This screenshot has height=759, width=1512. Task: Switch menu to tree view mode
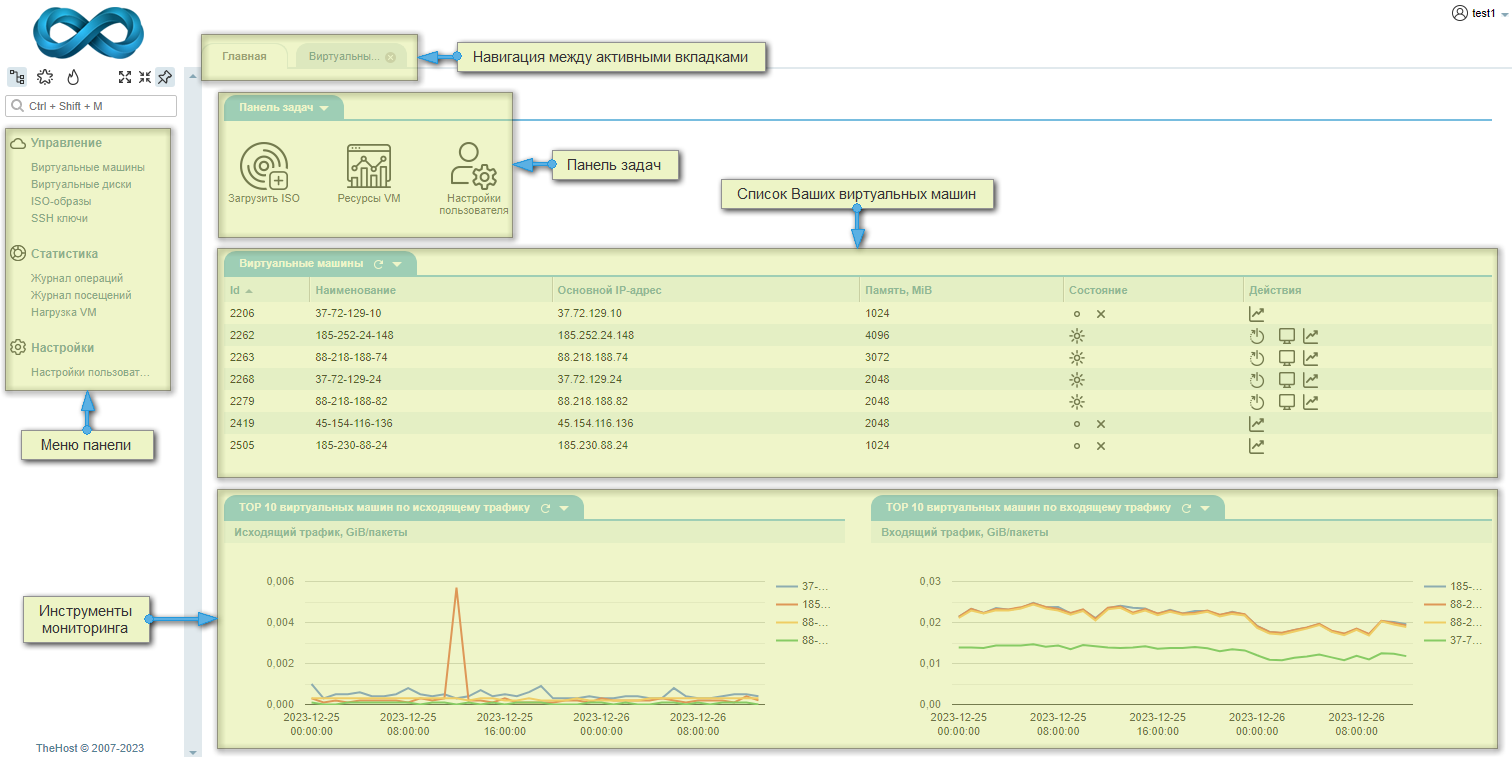click(x=17, y=77)
